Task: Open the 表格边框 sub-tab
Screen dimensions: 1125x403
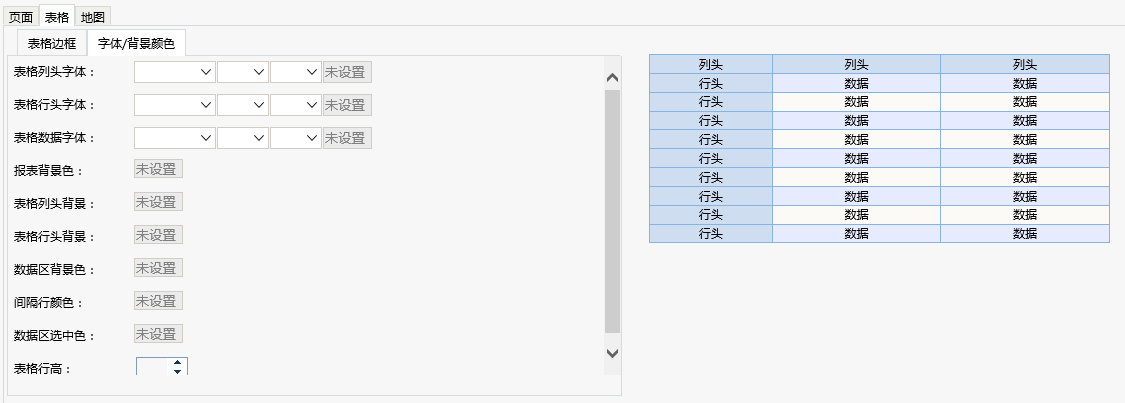Action: [x=52, y=43]
